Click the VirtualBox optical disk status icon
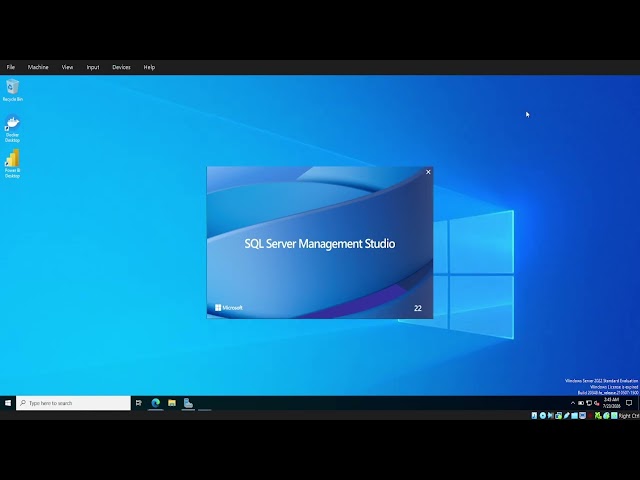The image size is (640, 480). [x=543, y=416]
